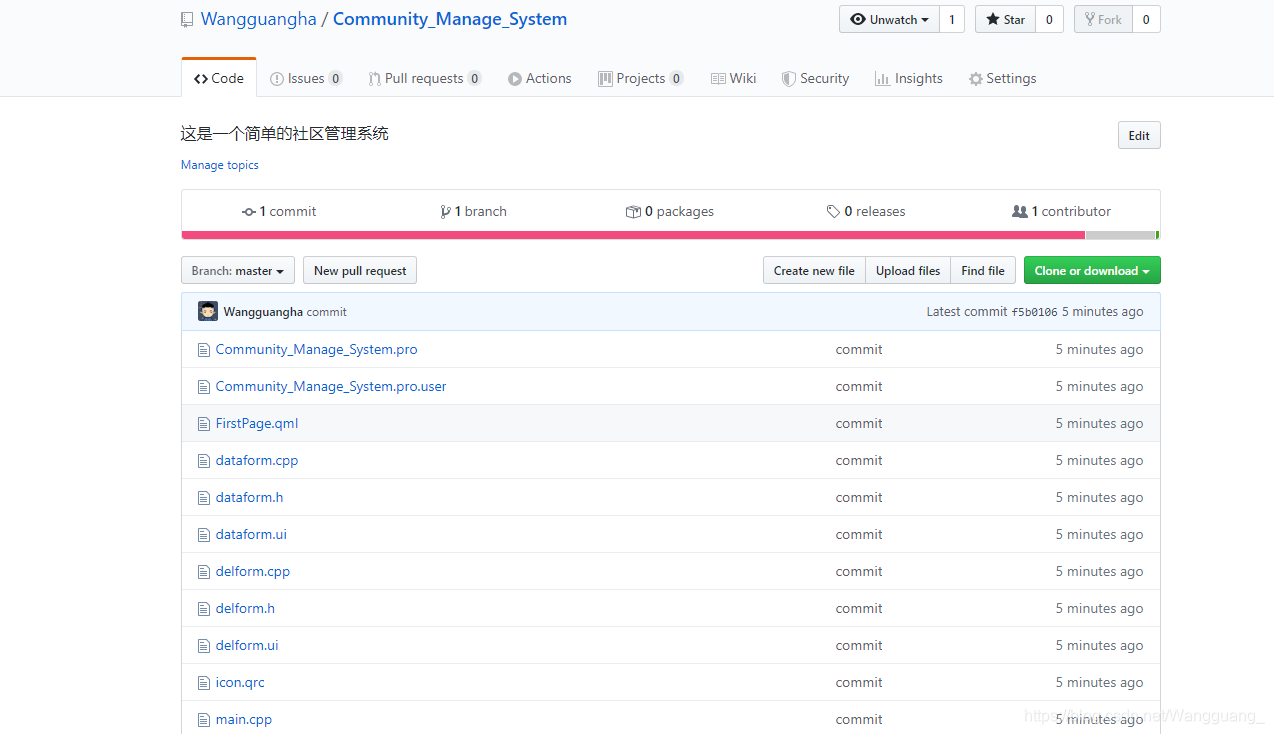Click the file icon beside dataform.h
1274x734 pixels.
pos(204,498)
